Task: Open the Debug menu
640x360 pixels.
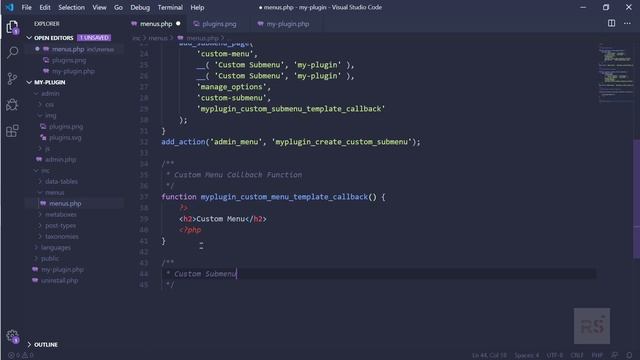Action: 140,7
